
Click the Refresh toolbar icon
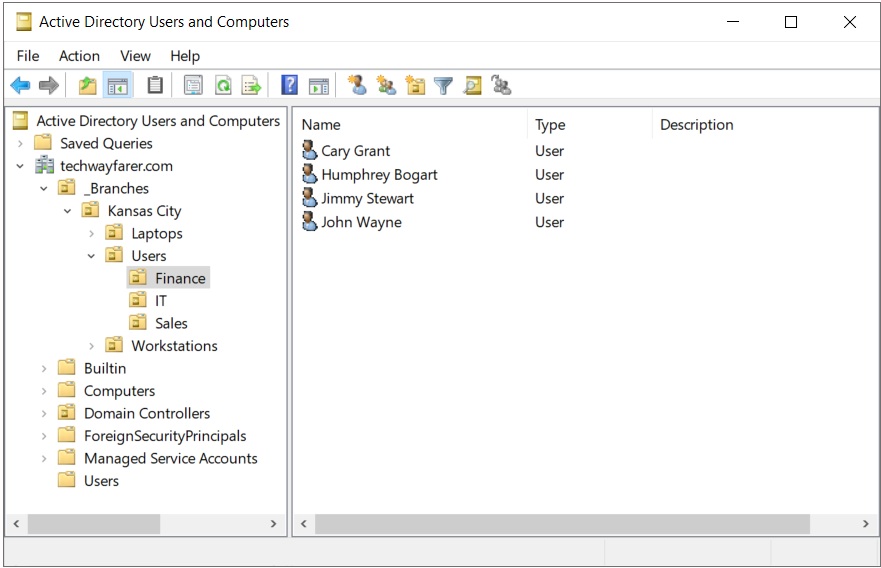223,86
